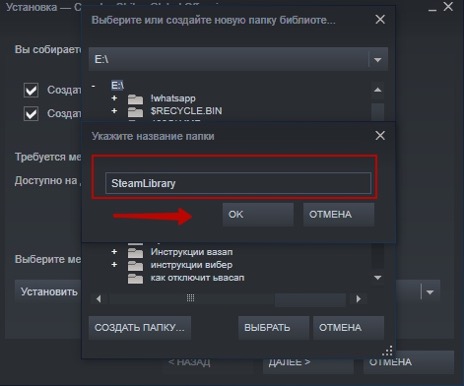Screen dimensions: 464x386
Task: Click ОТМЕНА in the installer window
Action: pos(409,362)
